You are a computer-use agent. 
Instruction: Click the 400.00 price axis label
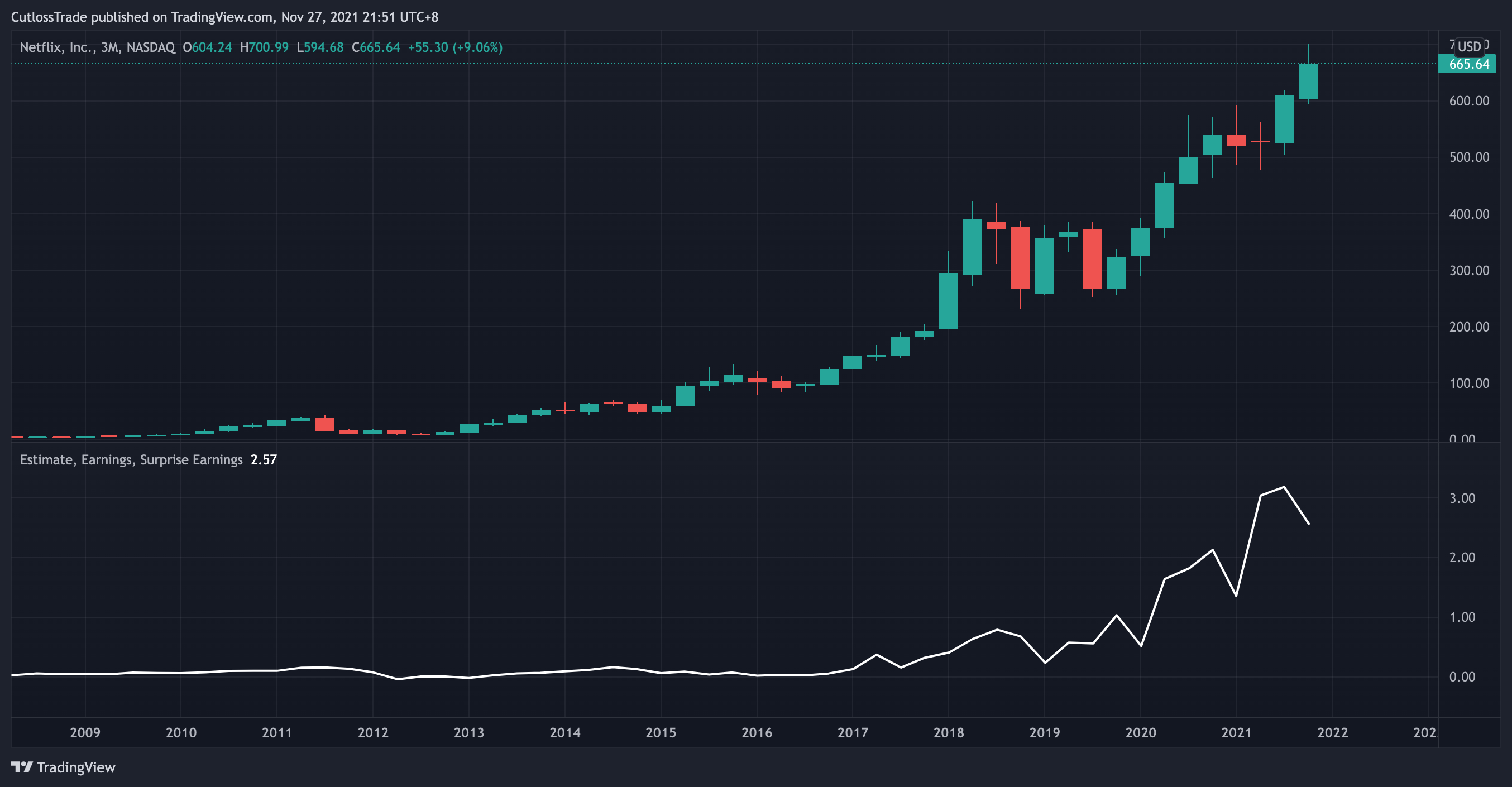click(1469, 214)
